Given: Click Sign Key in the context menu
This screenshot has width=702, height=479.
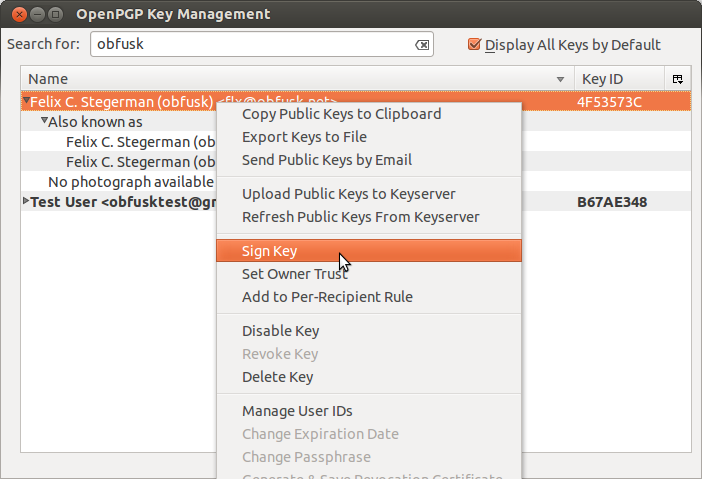Looking at the screenshot, I should coord(369,251).
